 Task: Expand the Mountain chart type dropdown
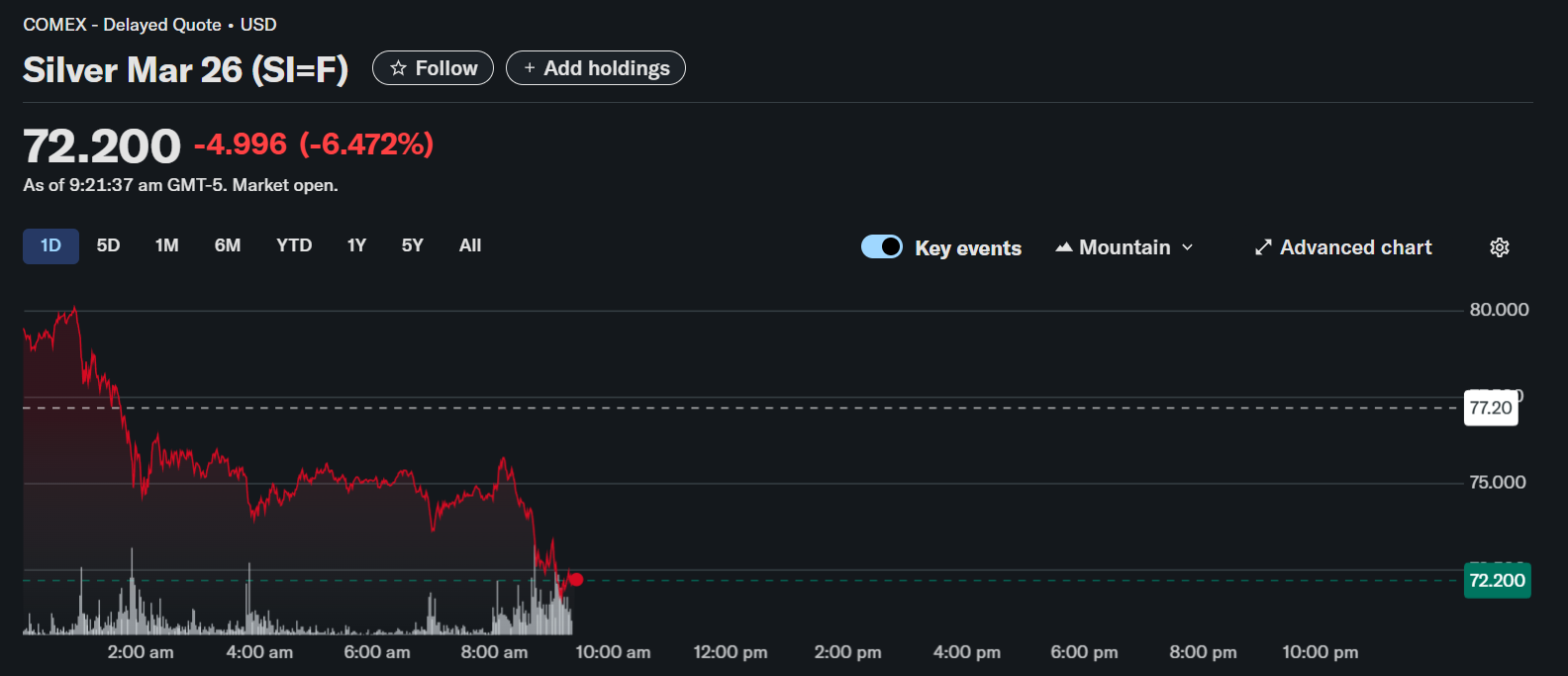click(x=1125, y=247)
